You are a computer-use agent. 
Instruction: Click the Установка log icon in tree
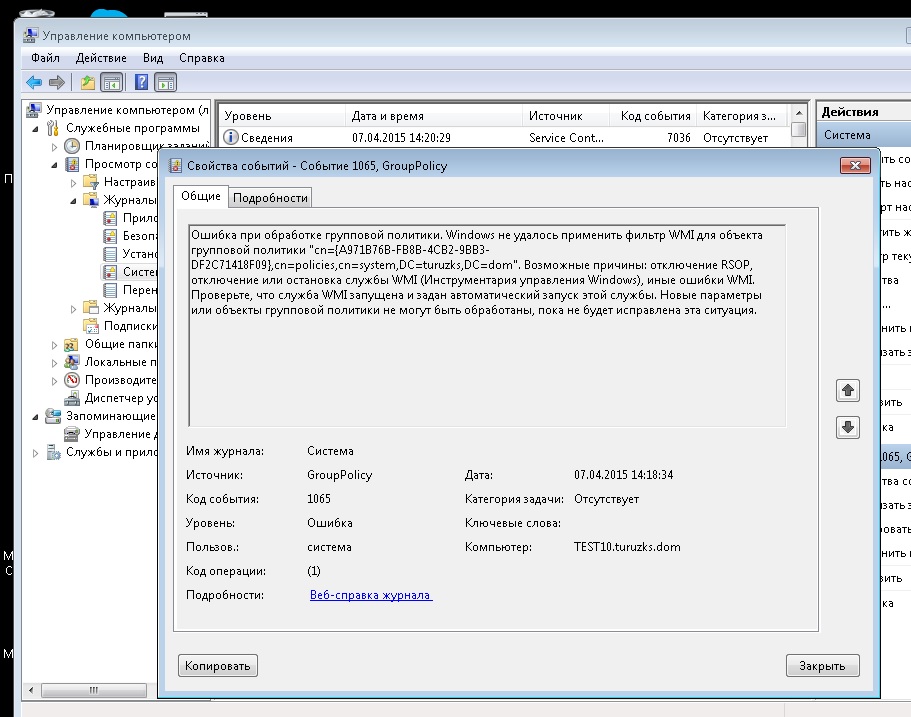point(110,254)
